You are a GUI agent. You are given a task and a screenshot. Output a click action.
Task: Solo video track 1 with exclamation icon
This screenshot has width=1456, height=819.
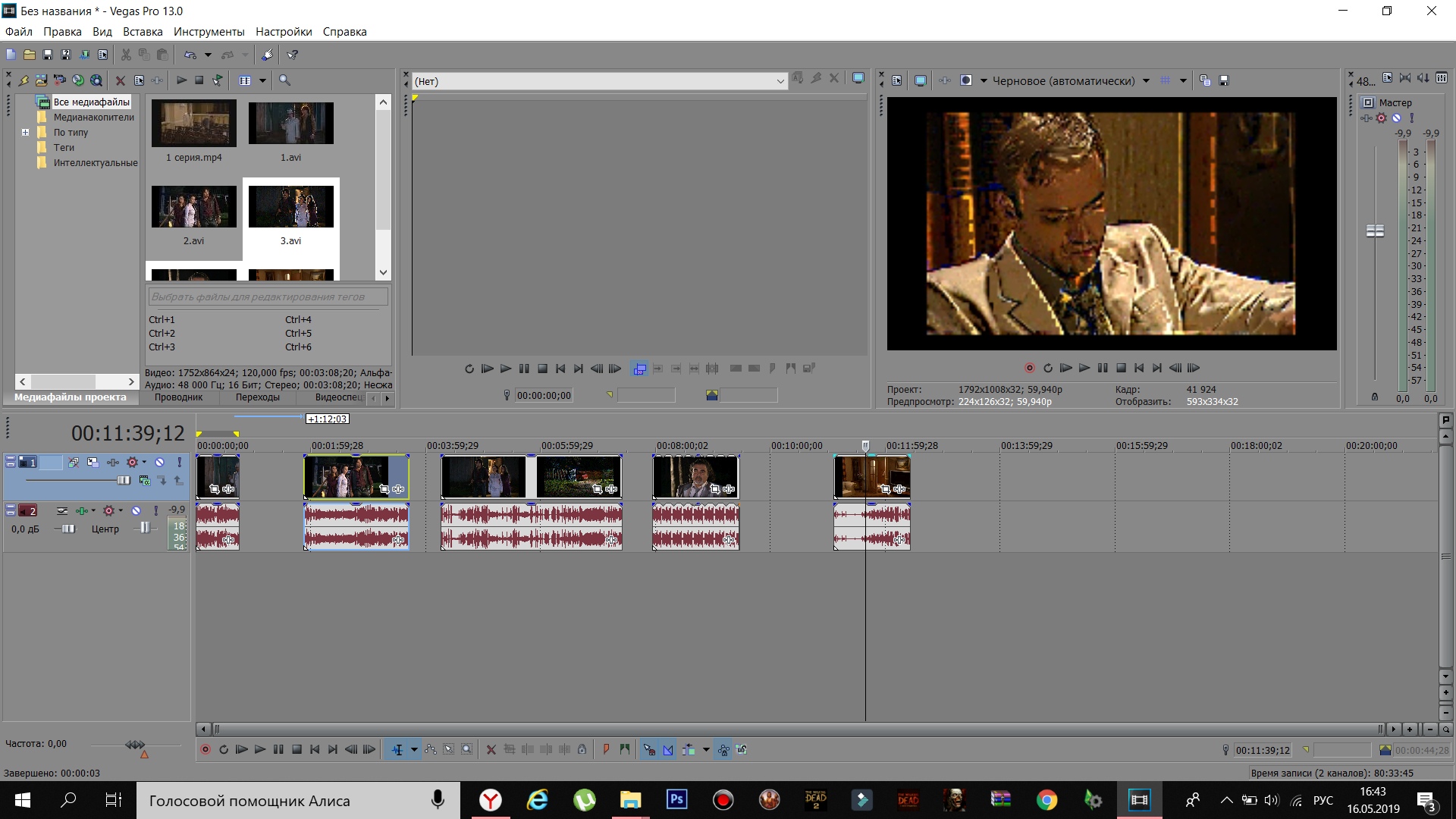pos(179,463)
